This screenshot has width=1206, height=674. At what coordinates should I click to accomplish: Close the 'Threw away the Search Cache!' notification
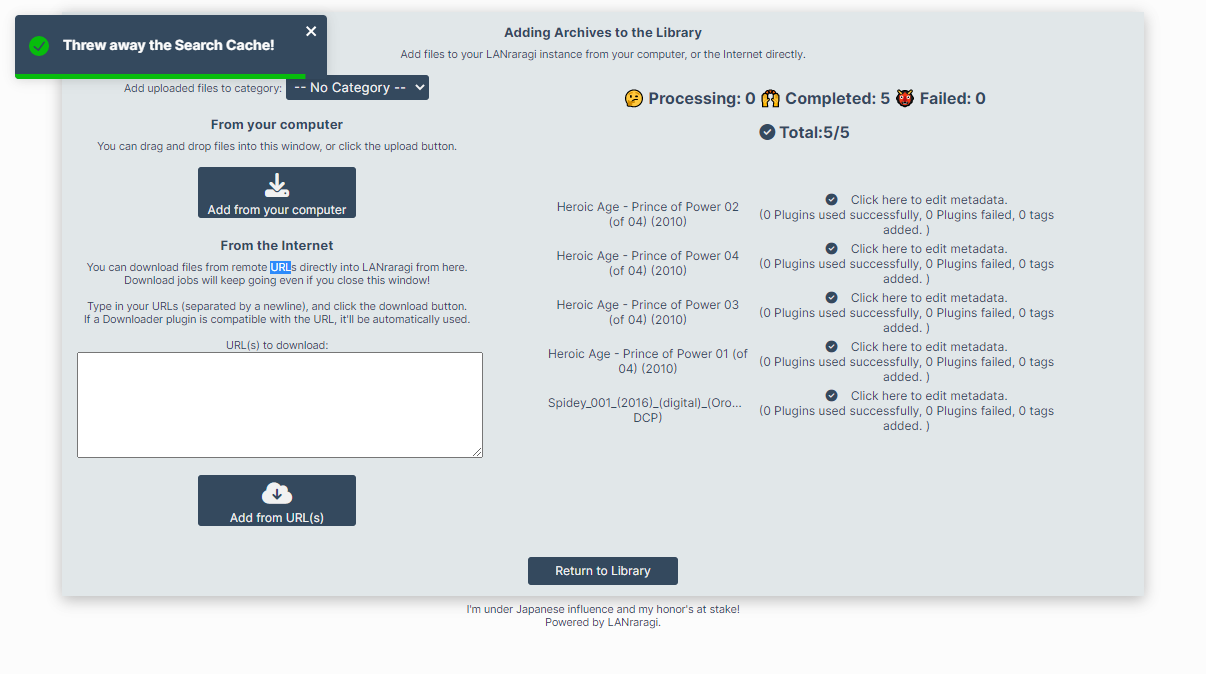click(311, 32)
